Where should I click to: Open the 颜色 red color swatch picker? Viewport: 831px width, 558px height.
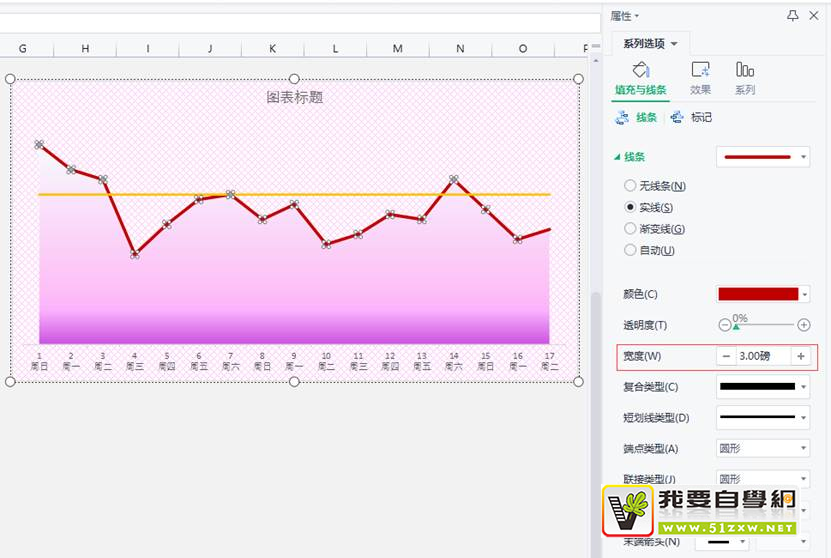click(763, 294)
